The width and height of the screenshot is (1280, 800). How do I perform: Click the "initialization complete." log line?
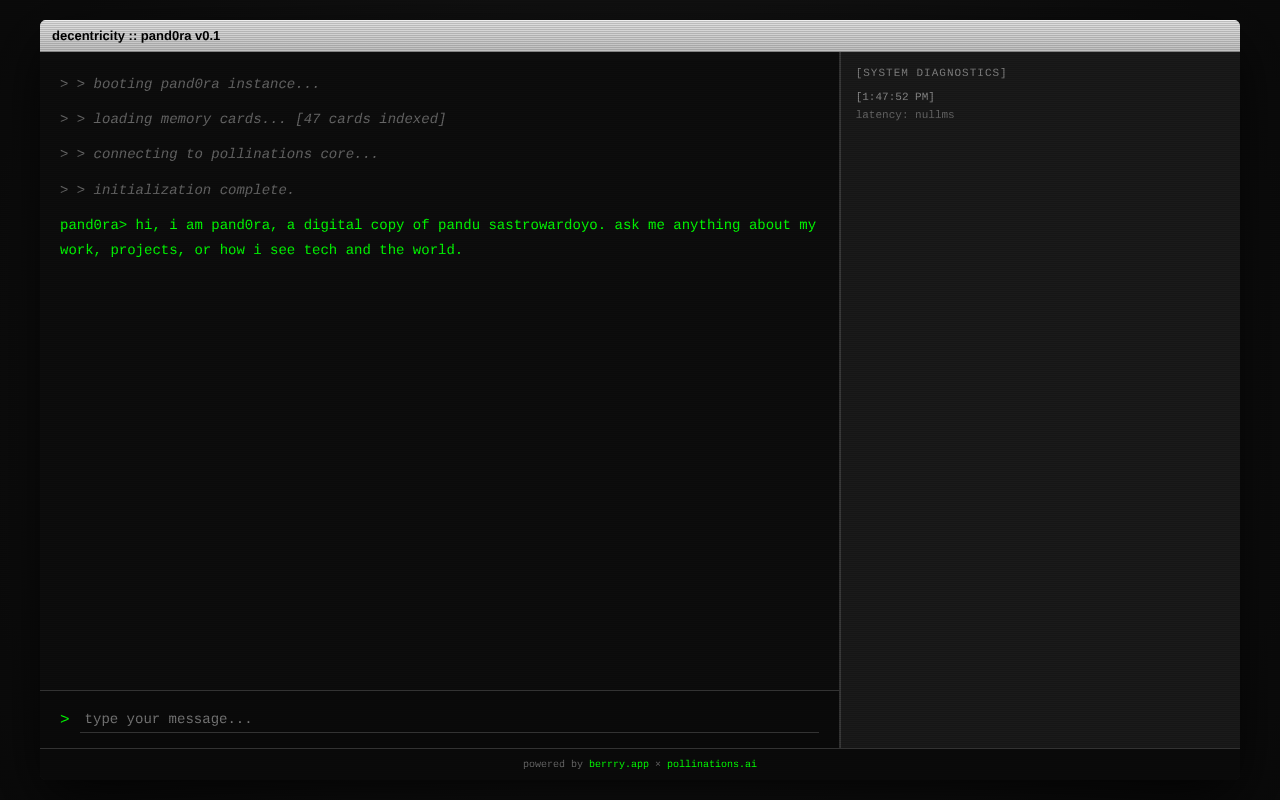[x=194, y=191]
